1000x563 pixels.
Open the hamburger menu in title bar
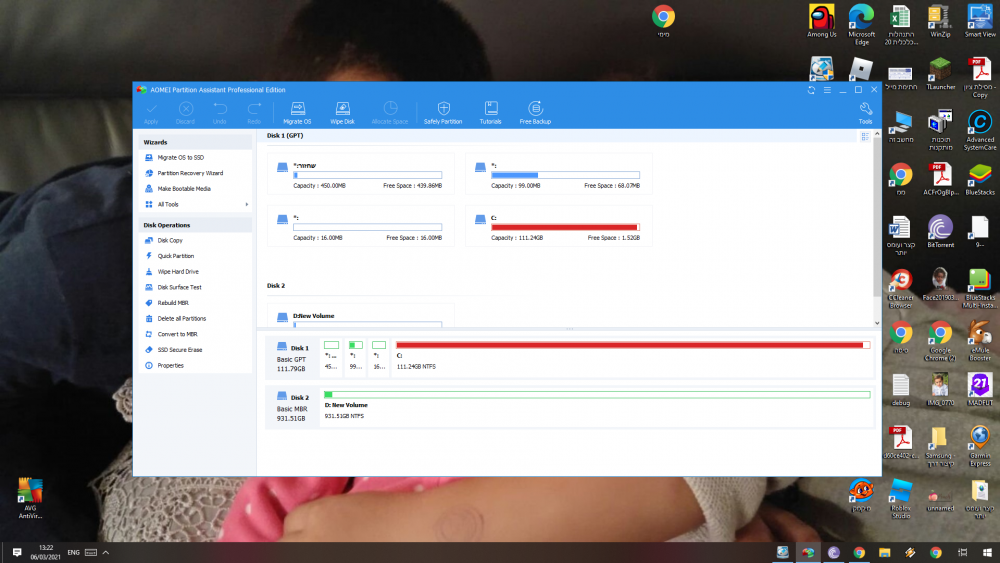(827, 90)
